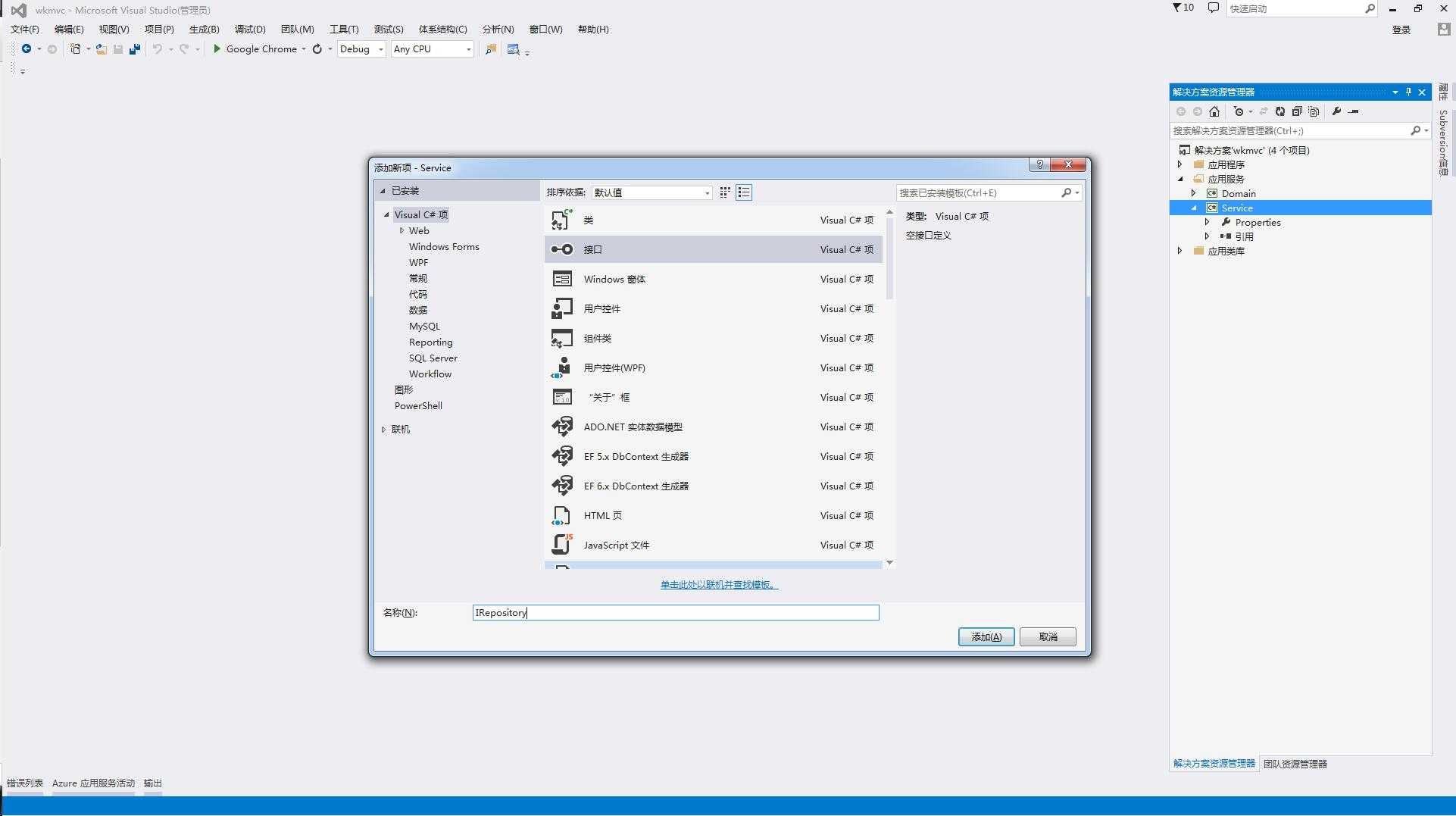1456x816 pixels.
Task: Open the 生成(B) menu
Action: pos(204,29)
